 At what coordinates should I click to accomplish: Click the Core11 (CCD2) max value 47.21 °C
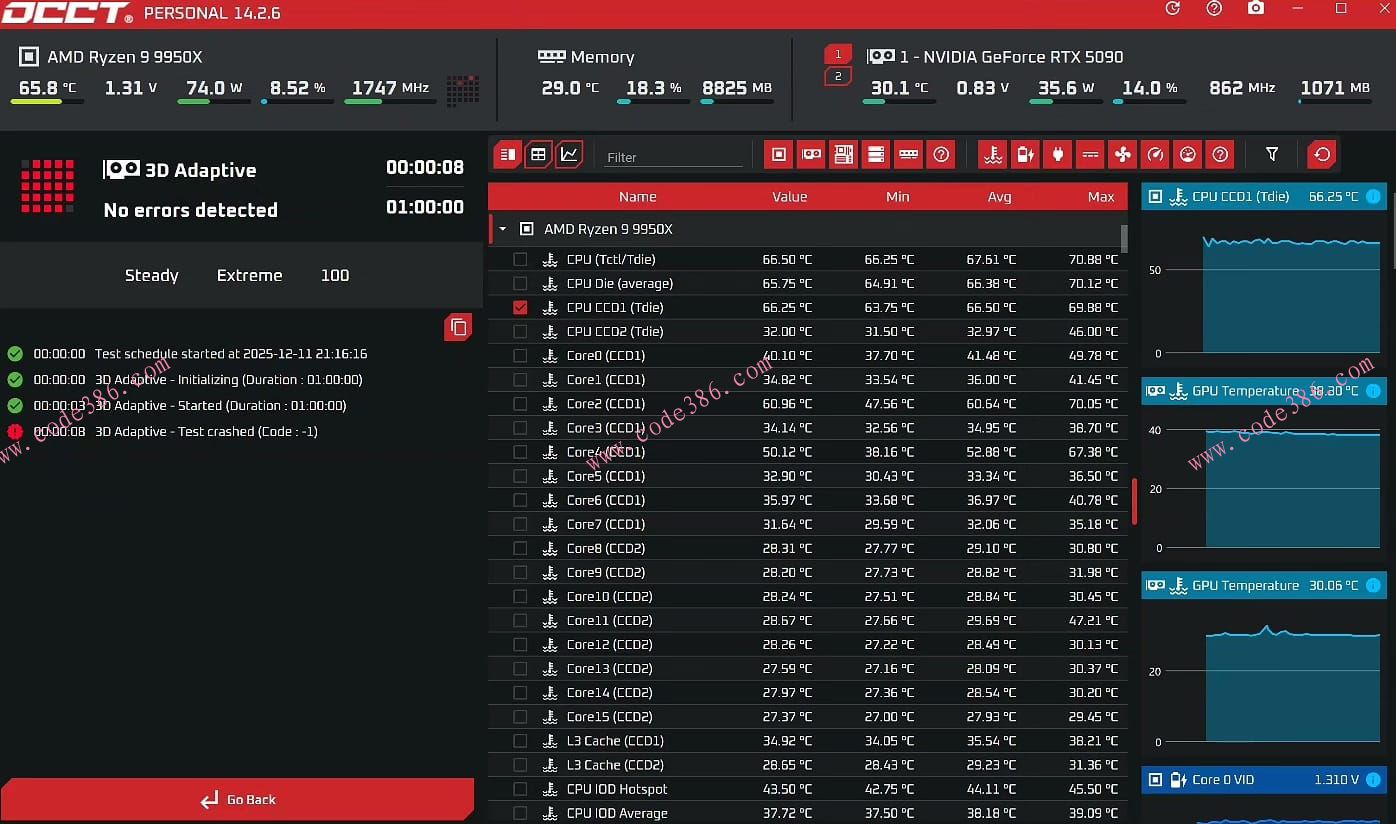(1093, 621)
